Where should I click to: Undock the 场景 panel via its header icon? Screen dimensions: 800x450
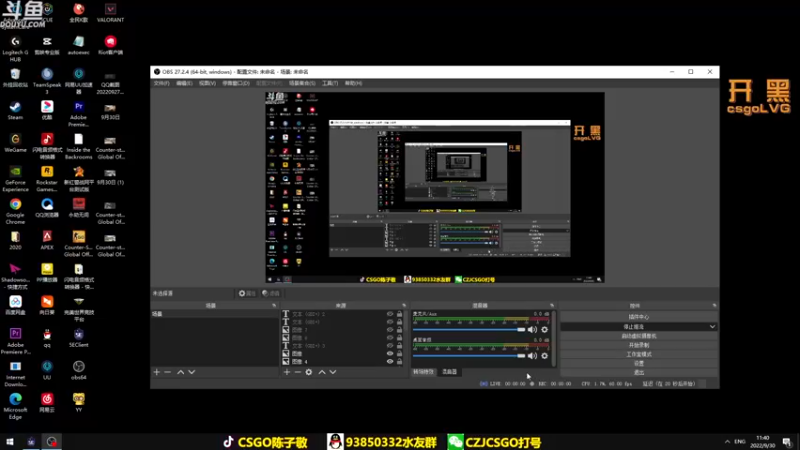[274, 306]
